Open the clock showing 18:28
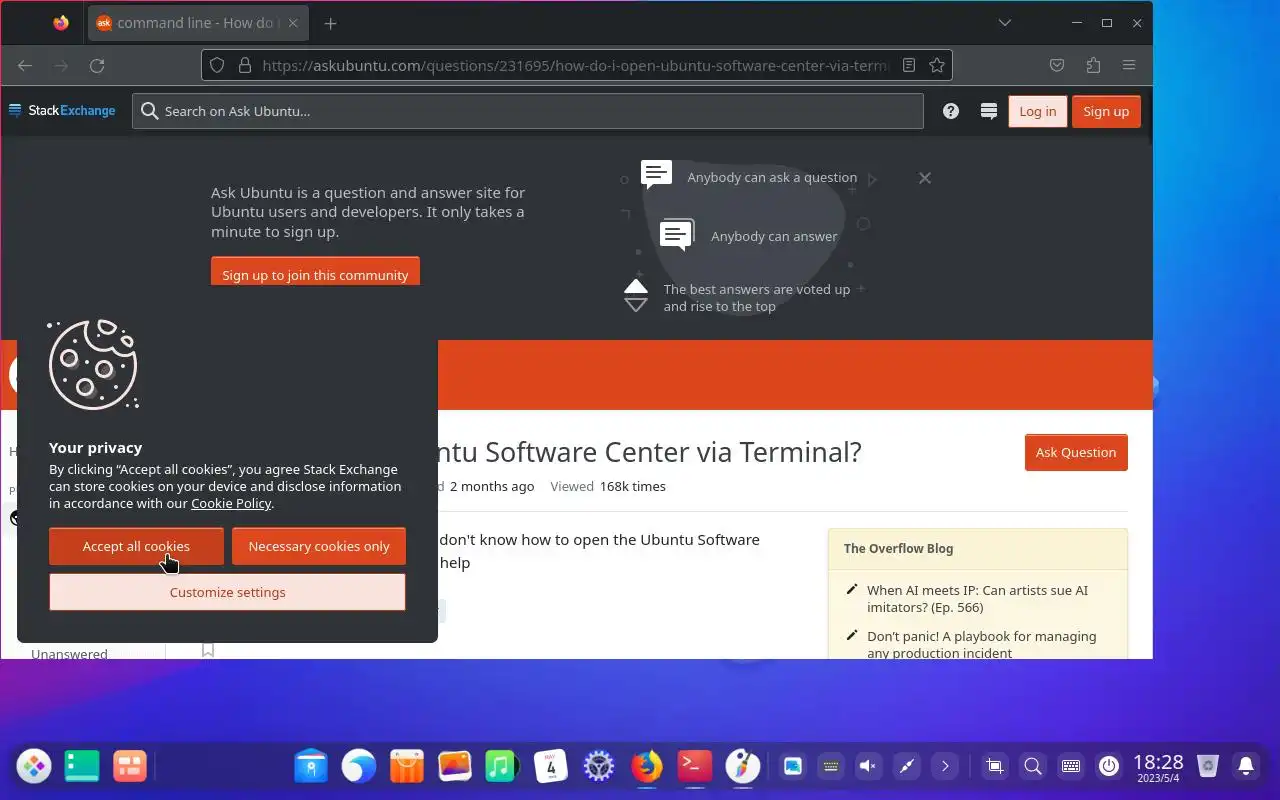Viewport: 1280px width, 800px height. point(1158,767)
